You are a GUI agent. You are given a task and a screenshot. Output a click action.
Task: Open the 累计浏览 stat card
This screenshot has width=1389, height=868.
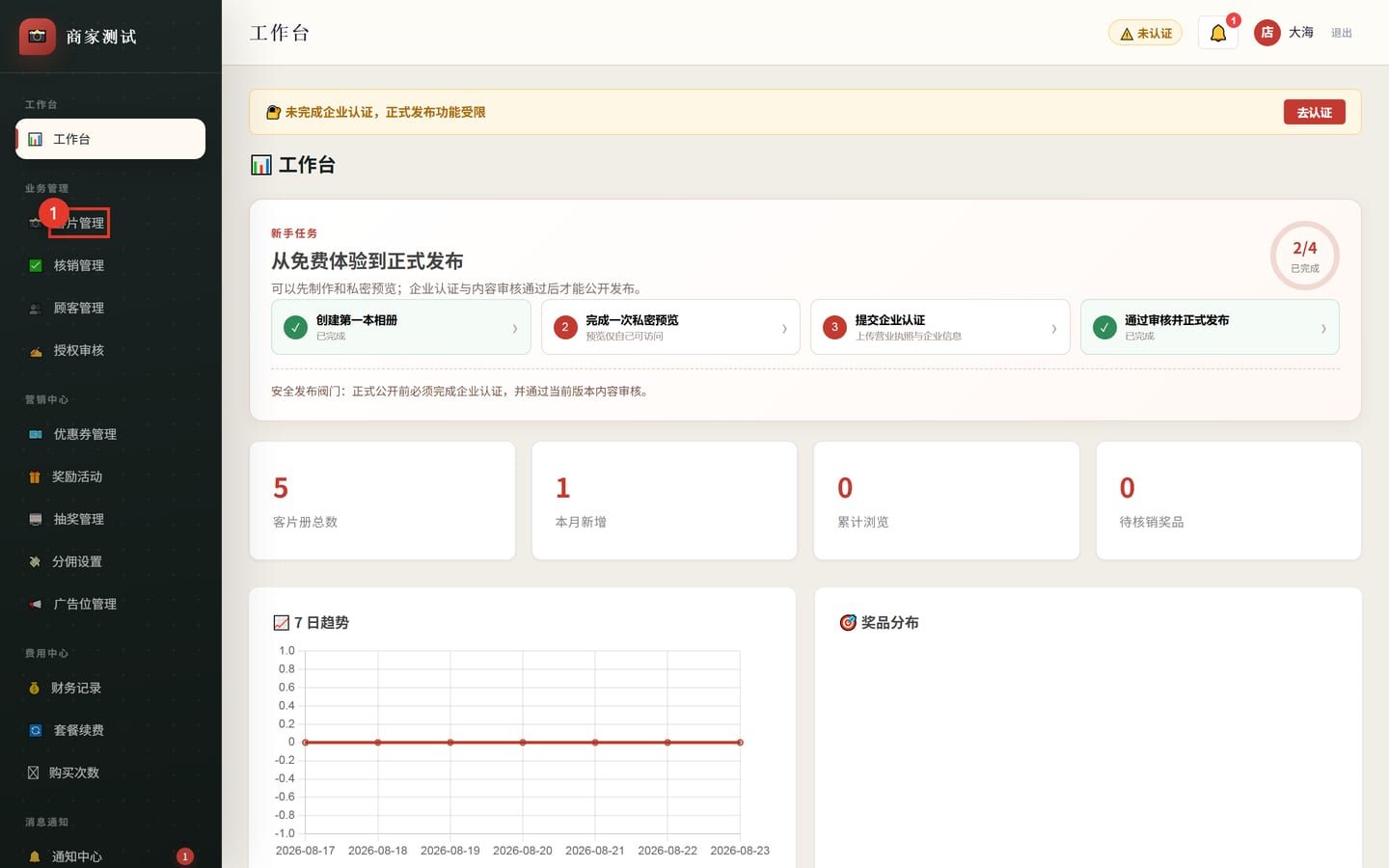(946, 501)
